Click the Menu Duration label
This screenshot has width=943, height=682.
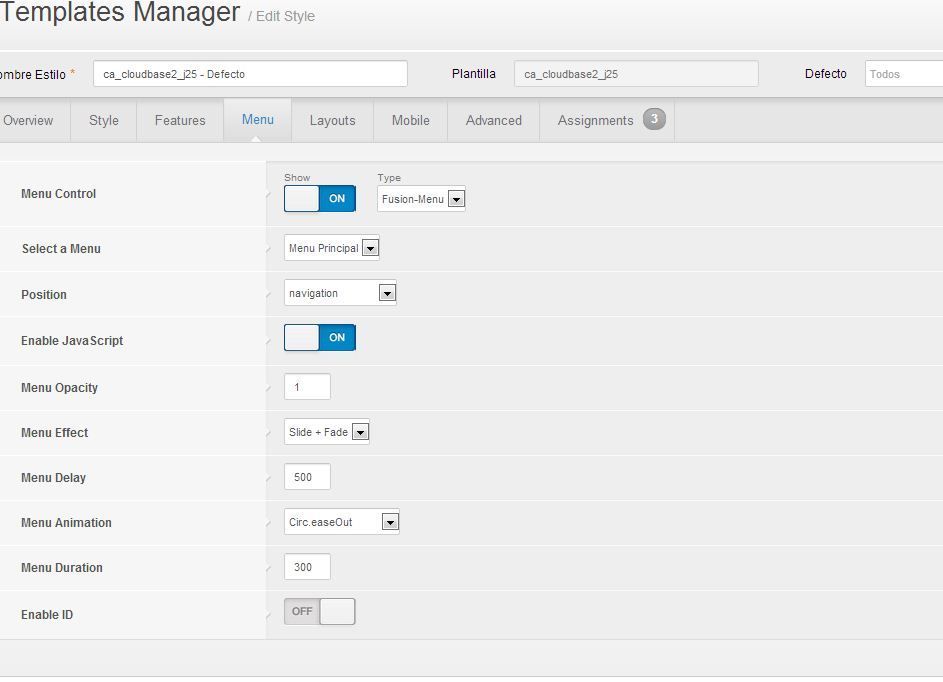coord(62,568)
